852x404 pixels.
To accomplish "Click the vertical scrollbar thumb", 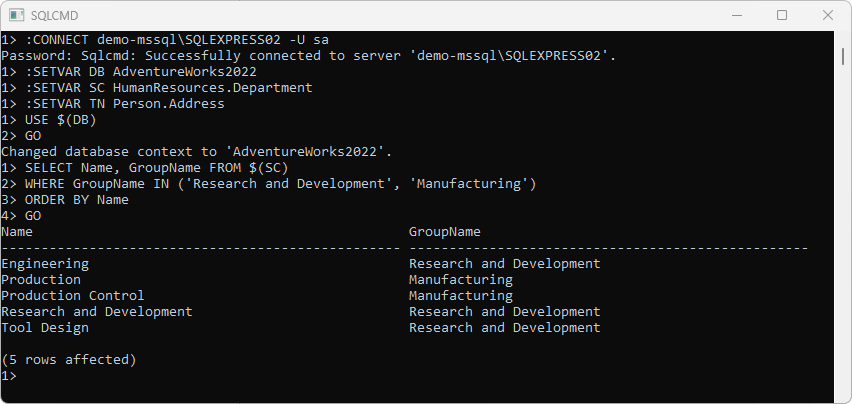I will pos(843,55).
